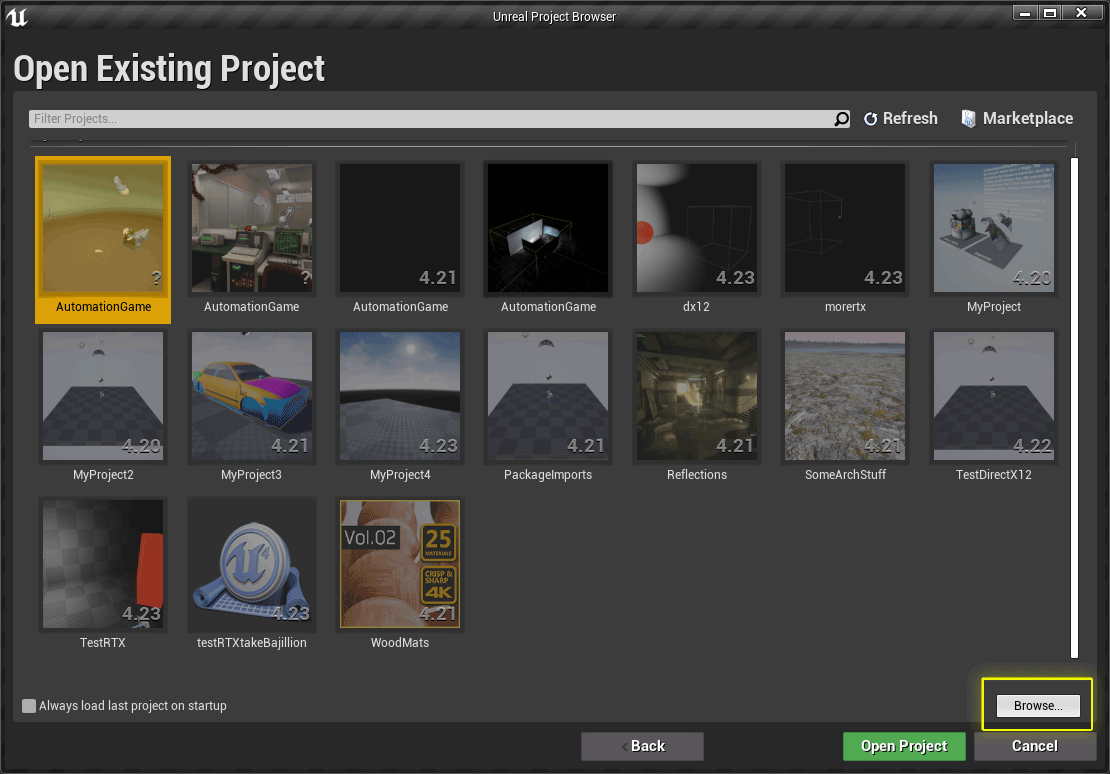
Task: Close the Unreal Project Browser window
Action: (x=1081, y=13)
